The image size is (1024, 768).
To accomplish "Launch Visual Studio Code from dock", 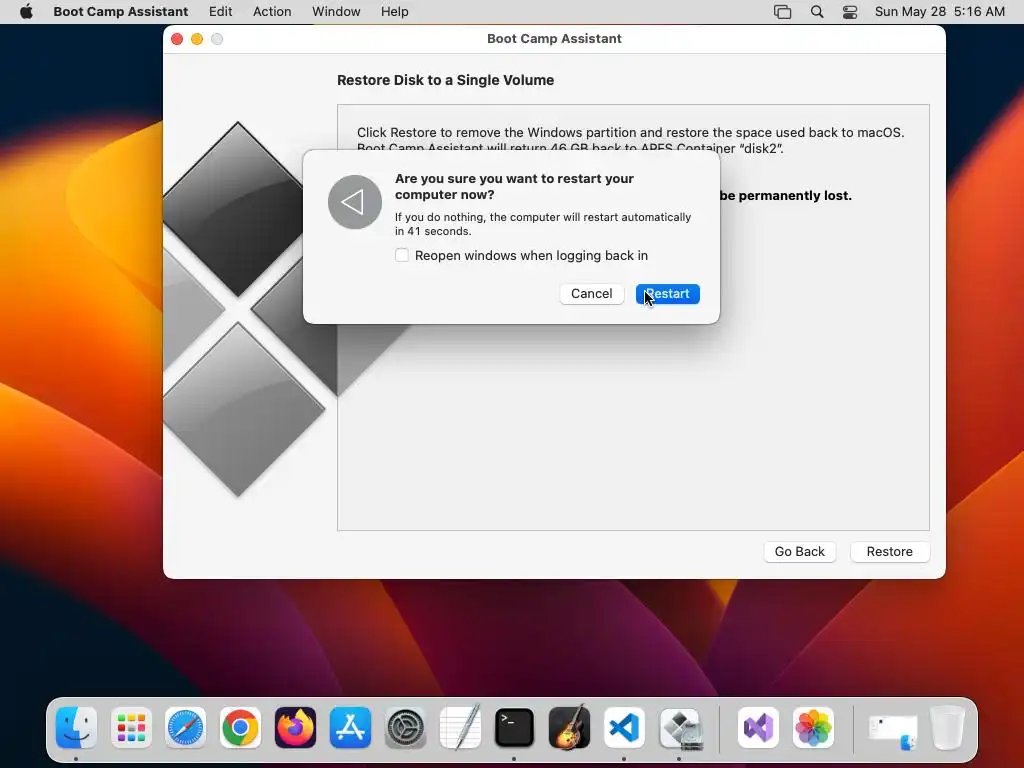I will coord(624,727).
